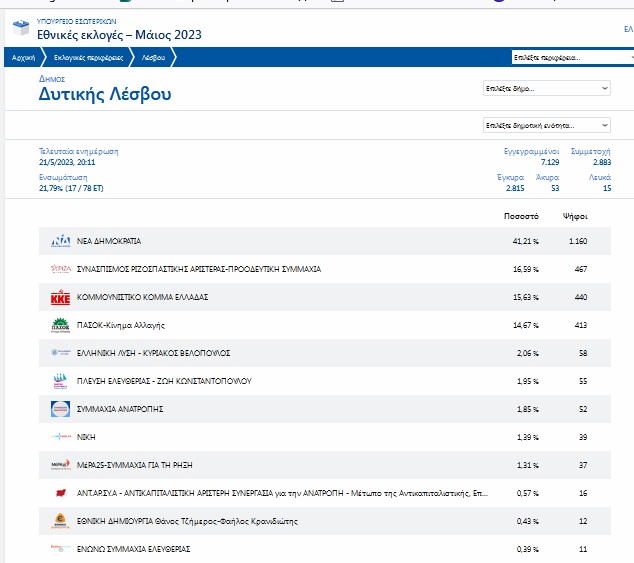Select the ΑΝΤ.ΑΡ.ΣΥ.Α party name
This screenshot has width=634, height=563.
click(282, 493)
